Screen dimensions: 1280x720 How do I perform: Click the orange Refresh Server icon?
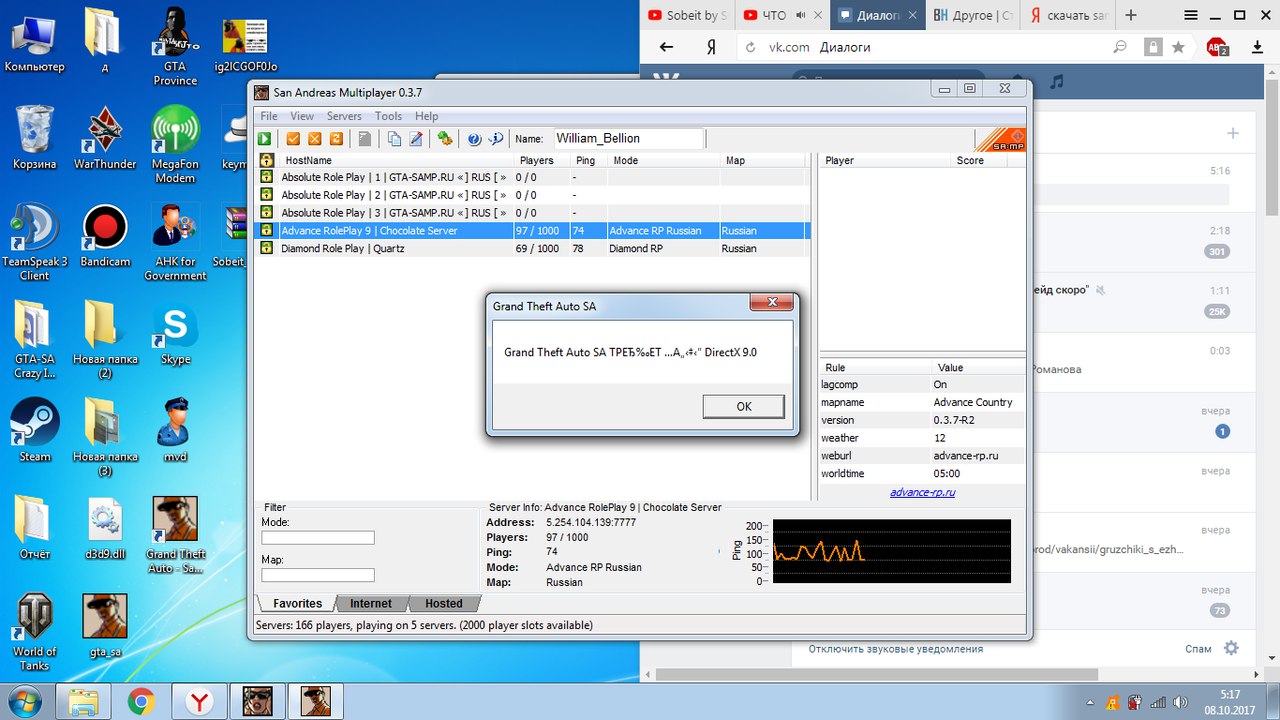[336, 139]
